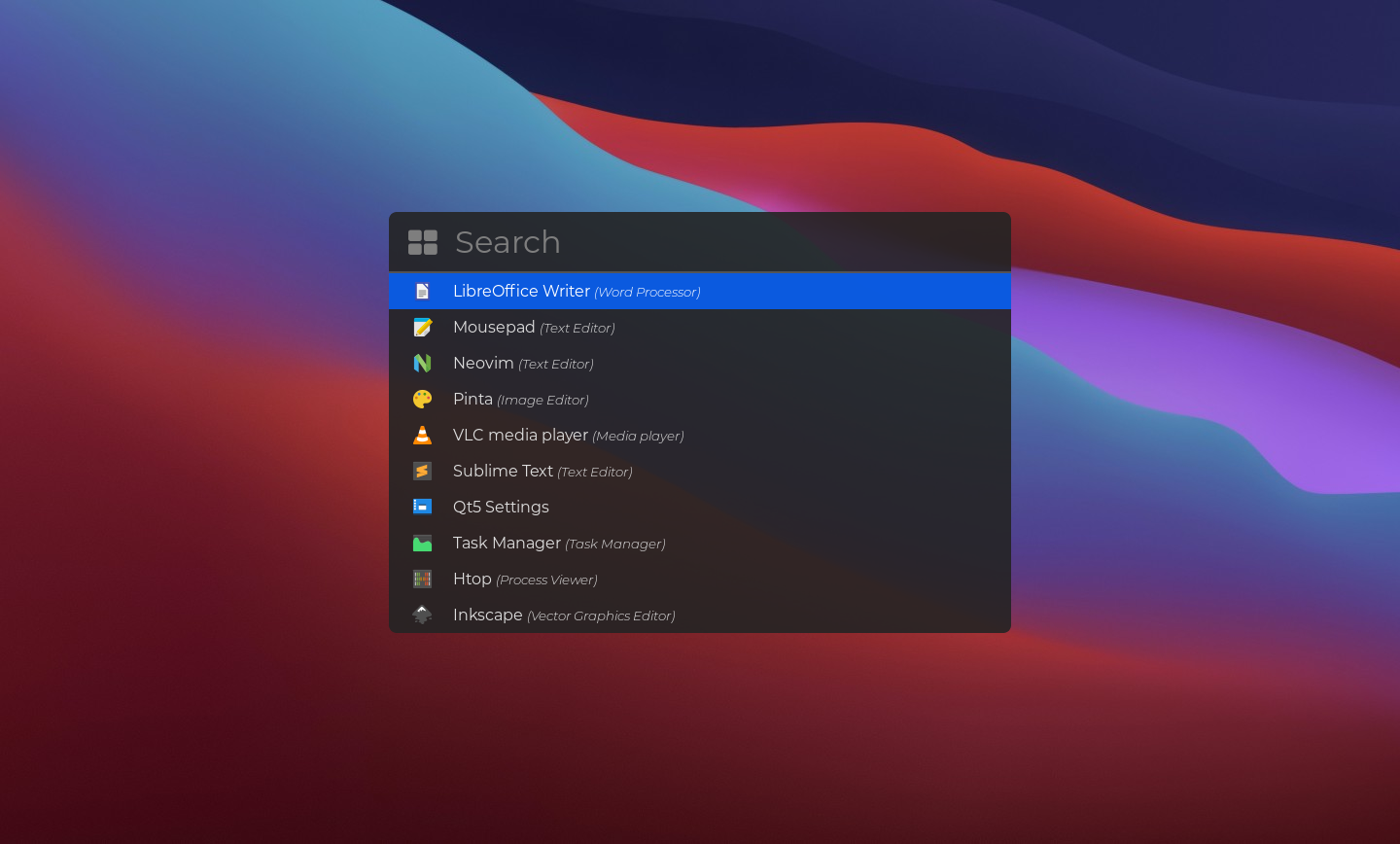
Task: Open Pinta from the results
Action: pyautogui.click(x=700, y=399)
